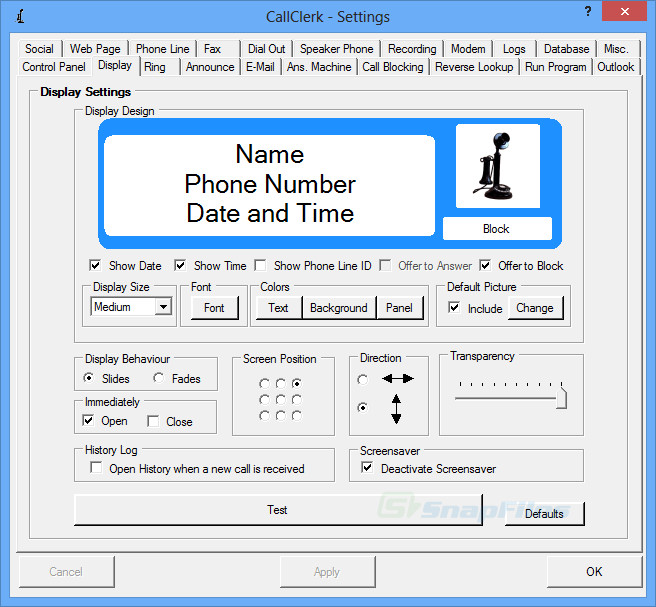The width and height of the screenshot is (656, 607).
Task: Restore settings with Defaults button
Action: pyautogui.click(x=544, y=513)
